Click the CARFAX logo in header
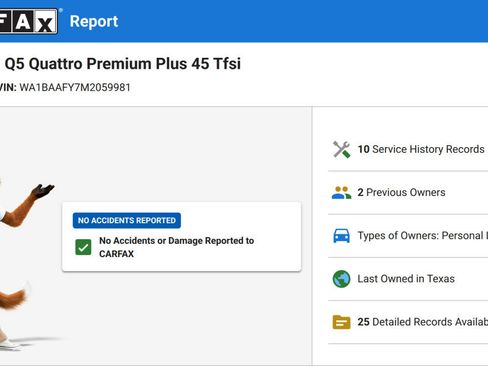Viewport: 488px width, 366px height. click(x=29, y=21)
